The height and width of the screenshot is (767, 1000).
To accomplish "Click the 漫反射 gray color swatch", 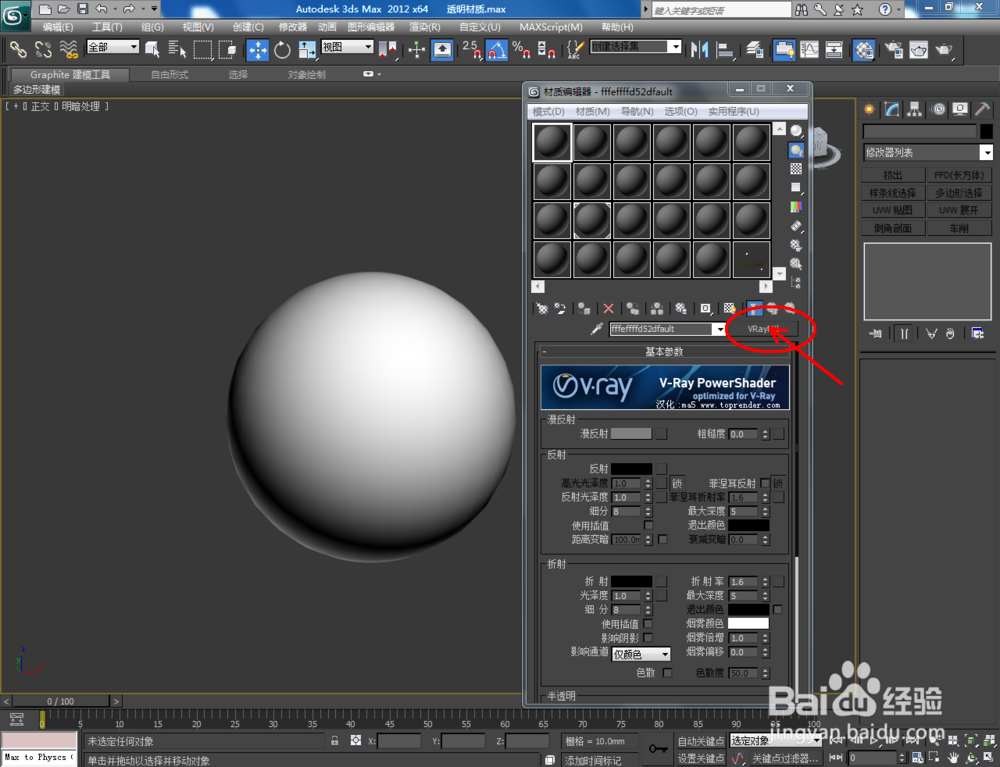I will 631,434.
